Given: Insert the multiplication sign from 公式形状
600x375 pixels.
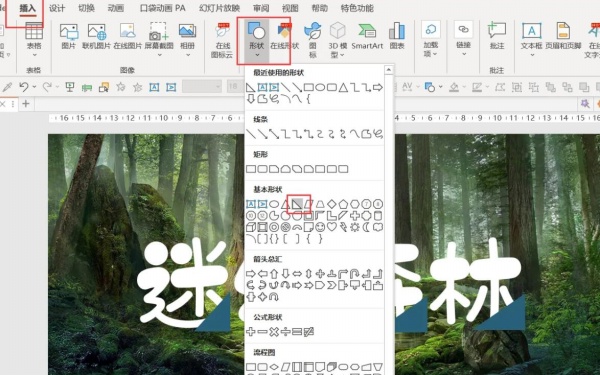Looking at the screenshot, I should (x=274, y=332).
